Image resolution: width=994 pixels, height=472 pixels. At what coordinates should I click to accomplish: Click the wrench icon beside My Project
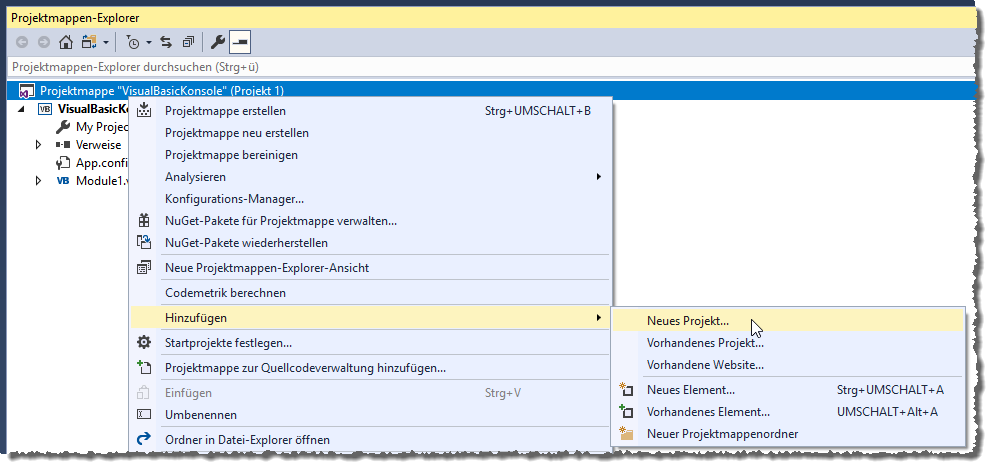[x=63, y=127]
